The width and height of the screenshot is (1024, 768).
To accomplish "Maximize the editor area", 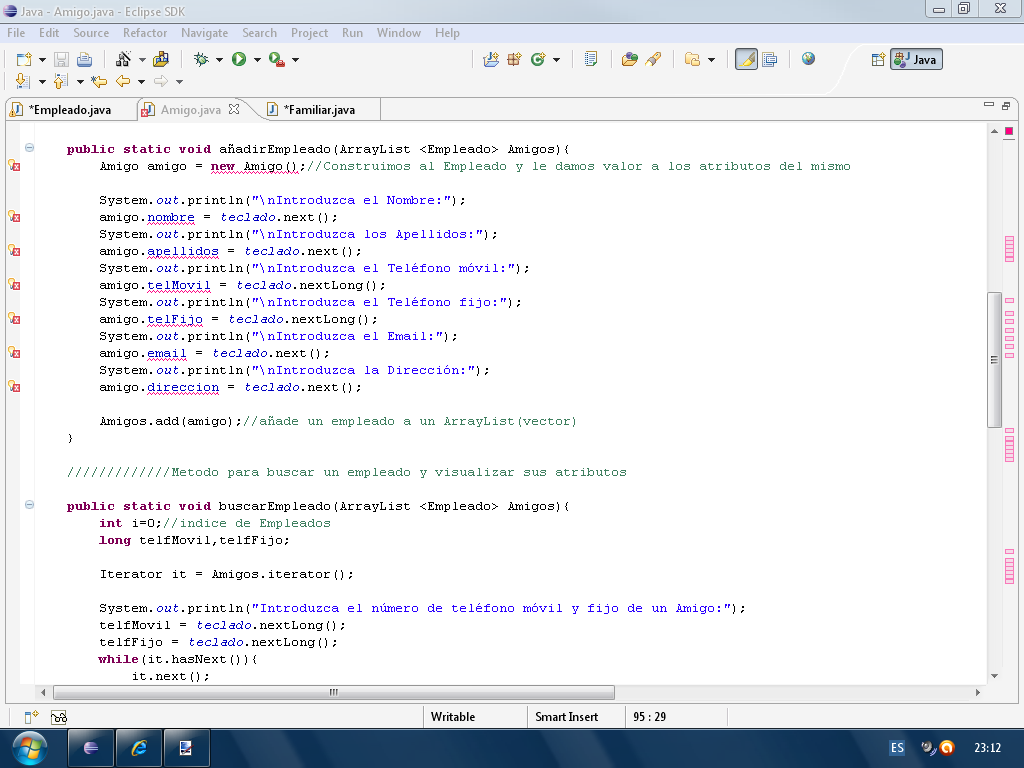I will (x=1006, y=105).
